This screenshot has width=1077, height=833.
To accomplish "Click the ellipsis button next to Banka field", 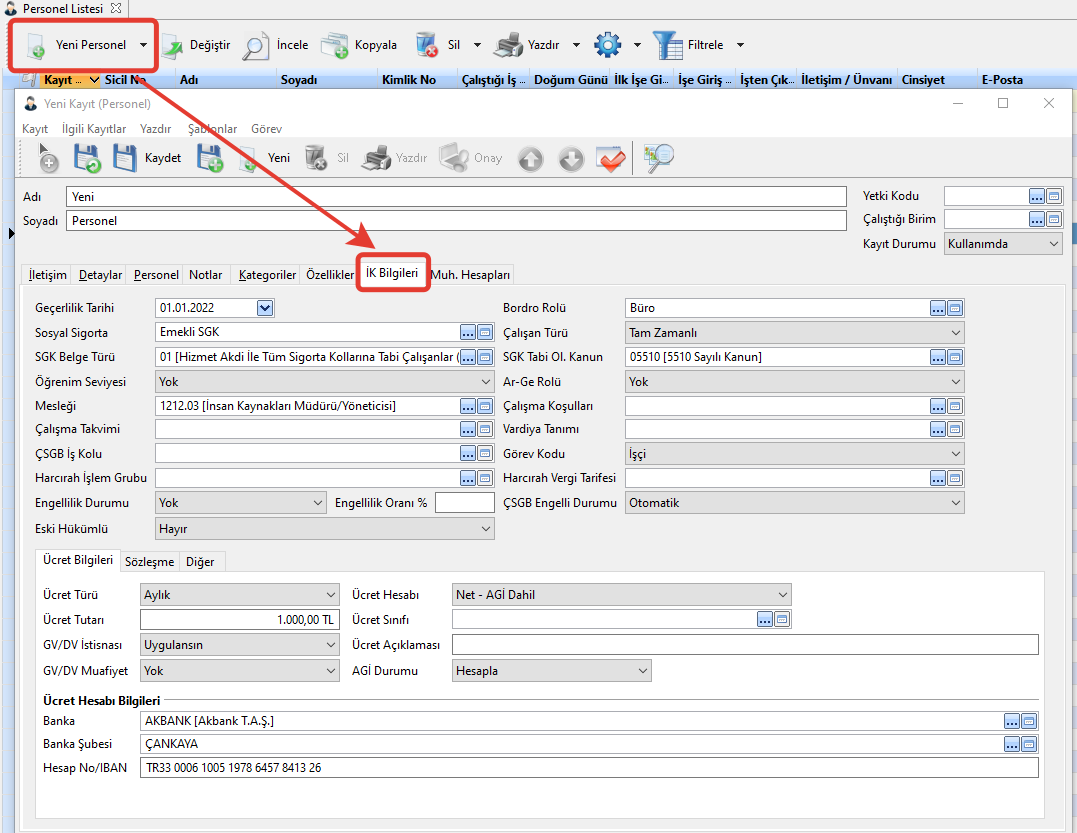I will click(x=1012, y=721).
